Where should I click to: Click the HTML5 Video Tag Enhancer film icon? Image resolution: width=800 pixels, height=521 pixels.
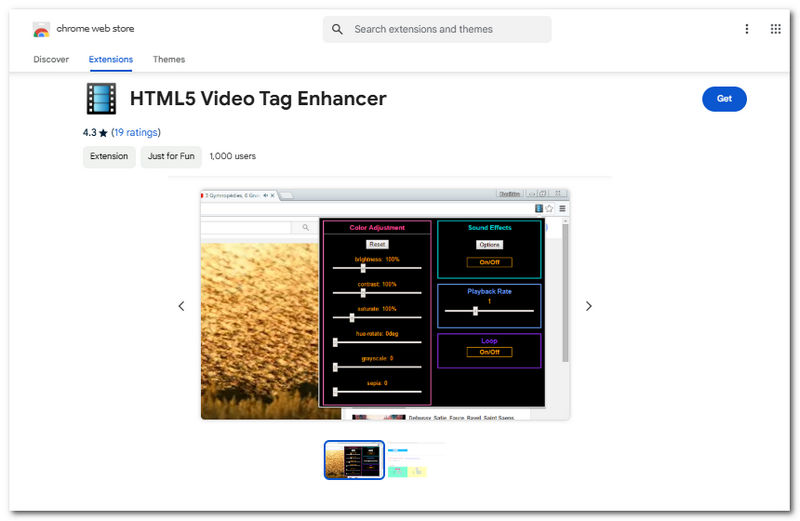pos(100,99)
